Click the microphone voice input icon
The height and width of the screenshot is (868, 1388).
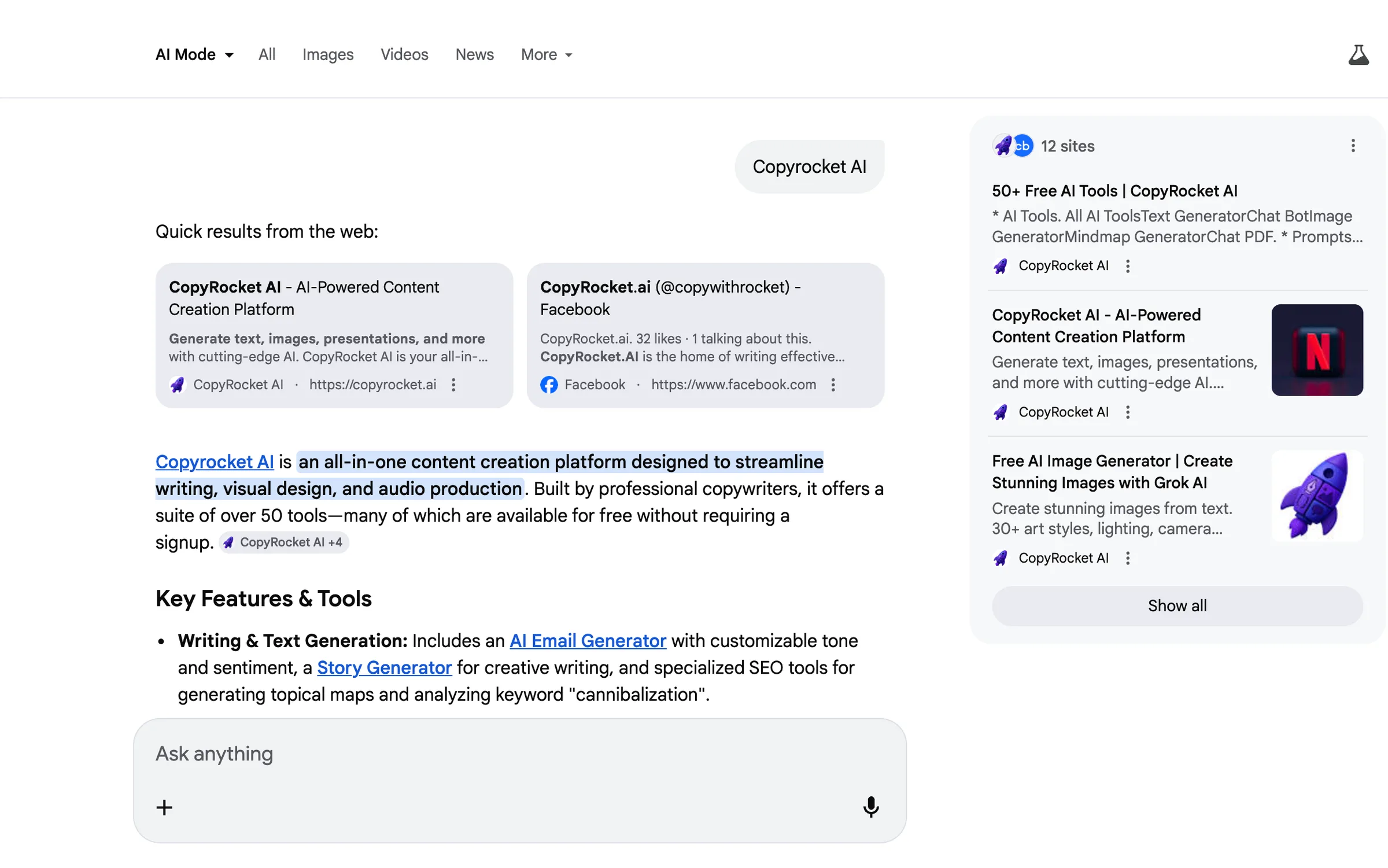pyautogui.click(x=870, y=807)
